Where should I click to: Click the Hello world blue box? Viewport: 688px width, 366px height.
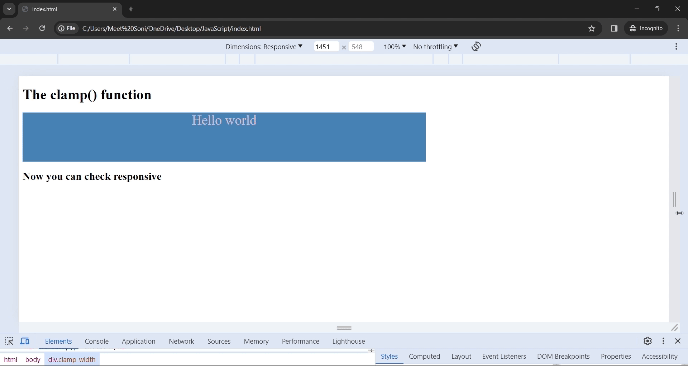224,137
